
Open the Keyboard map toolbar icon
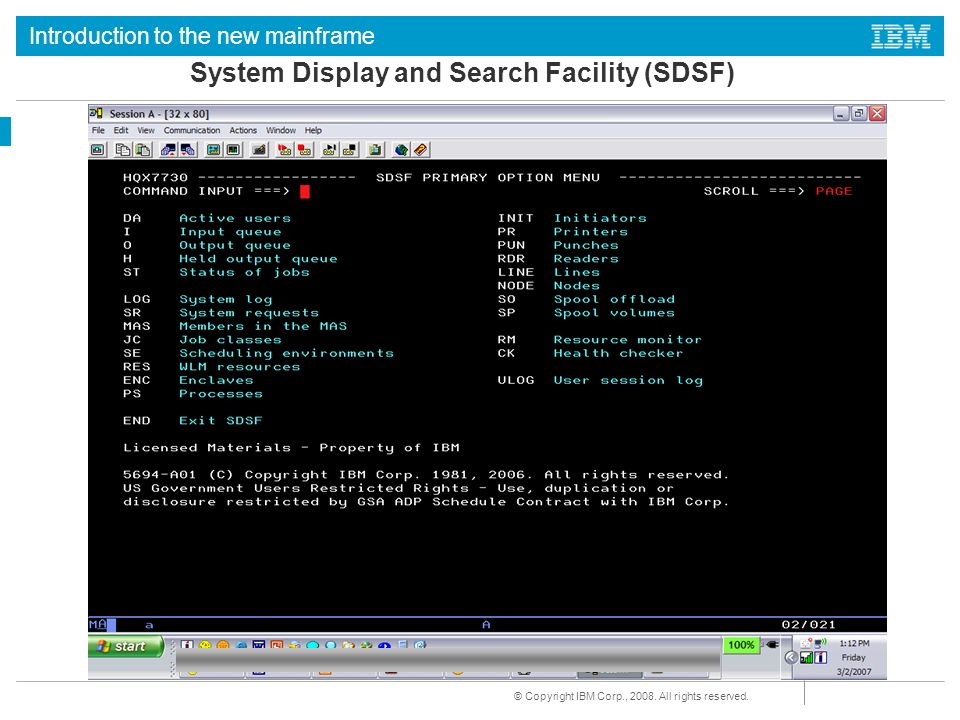click(x=259, y=149)
